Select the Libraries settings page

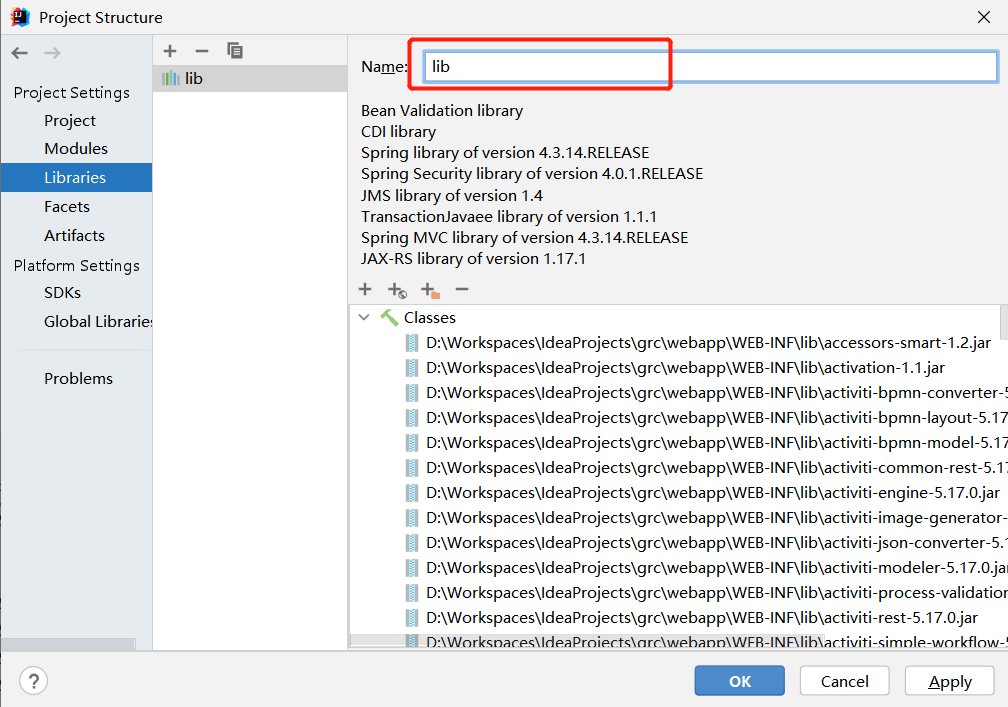click(75, 177)
